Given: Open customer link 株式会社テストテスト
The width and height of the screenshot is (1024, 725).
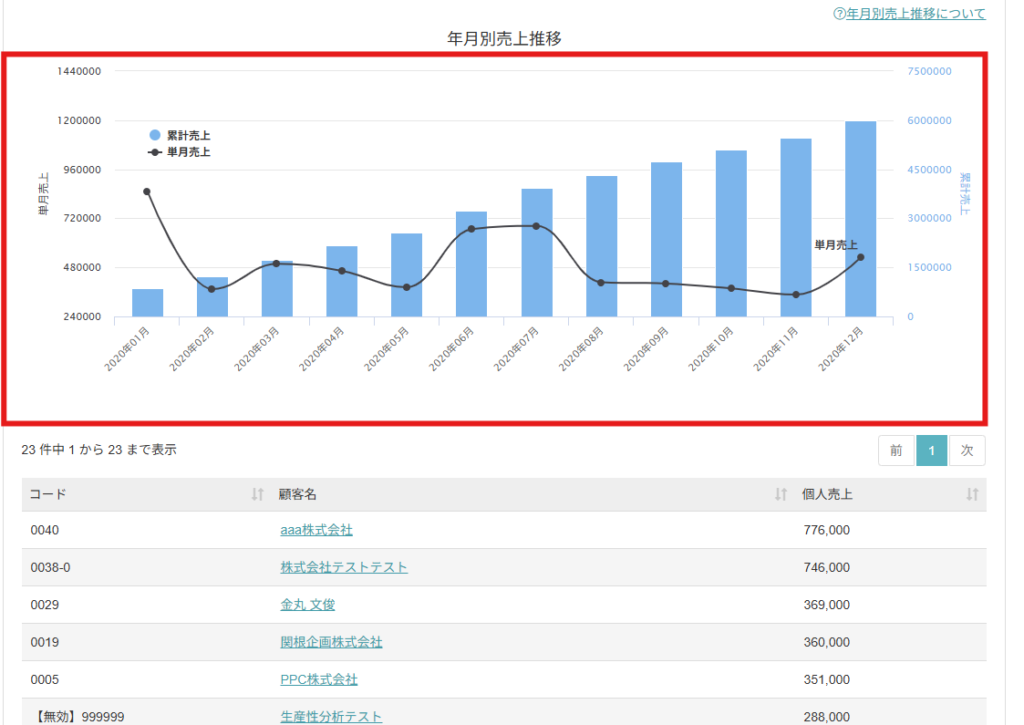Looking at the screenshot, I should (344, 567).
